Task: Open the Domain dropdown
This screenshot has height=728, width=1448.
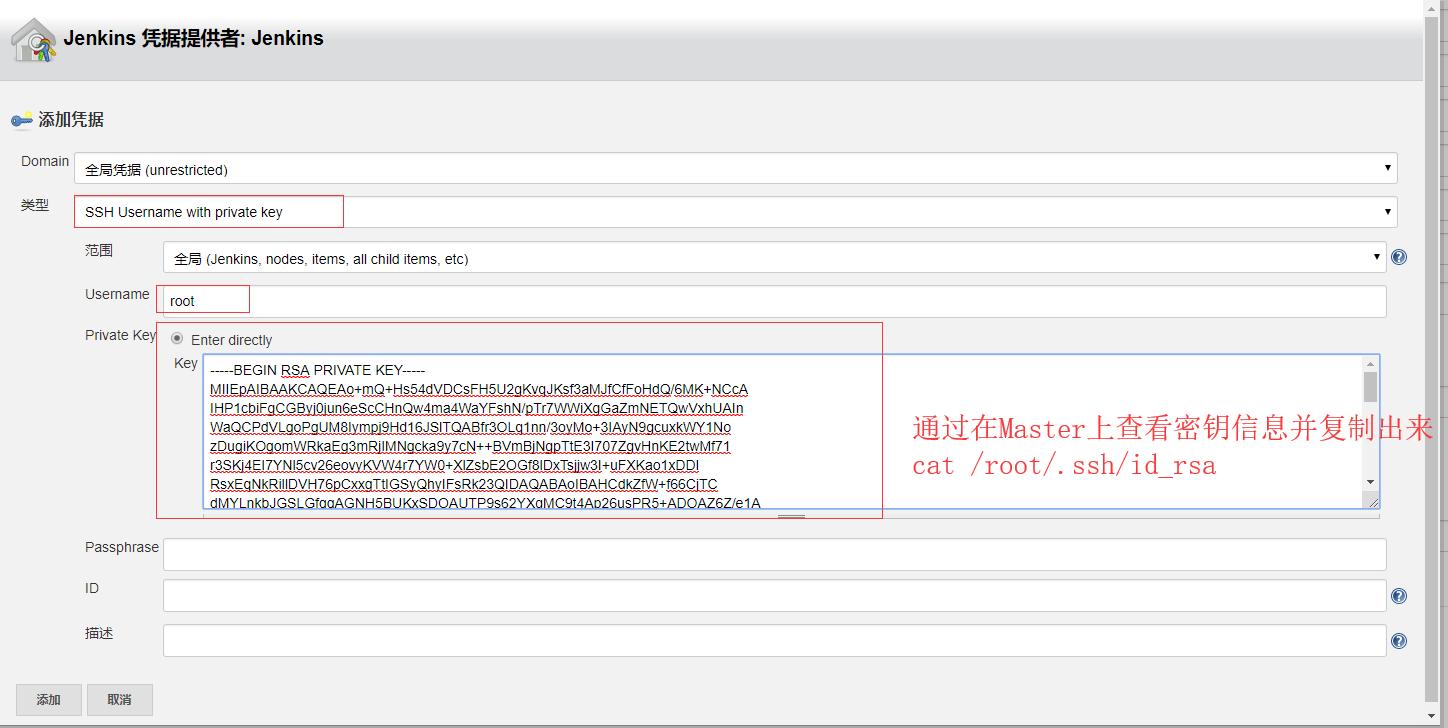Action: [x=735, y=169]
